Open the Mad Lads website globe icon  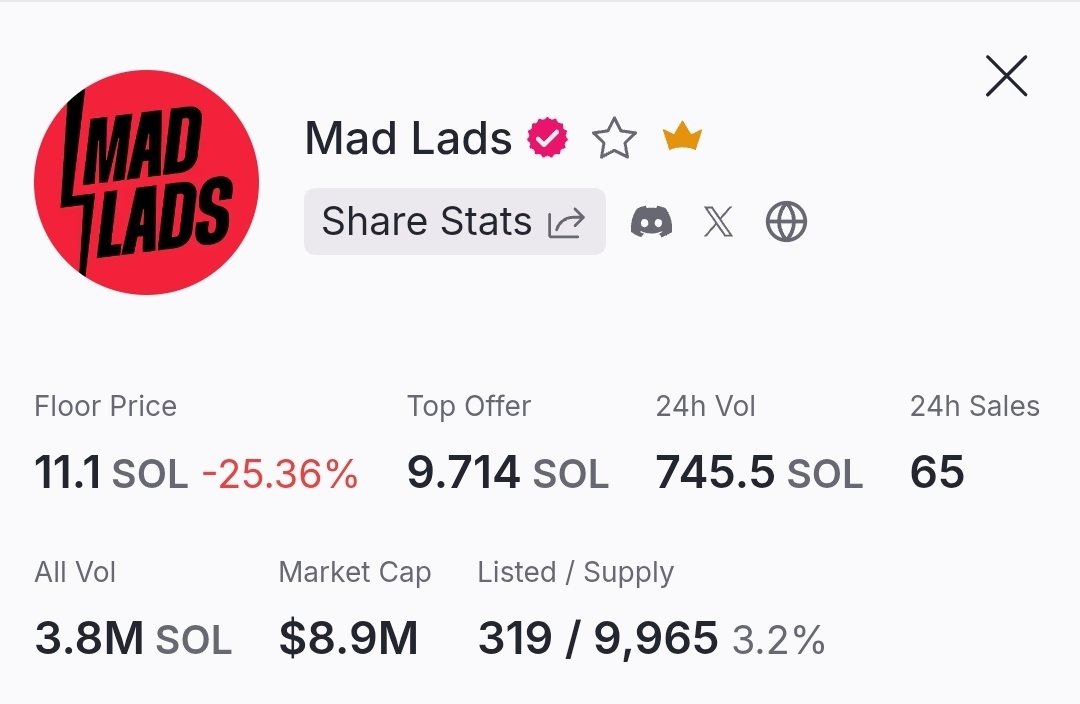786,221
